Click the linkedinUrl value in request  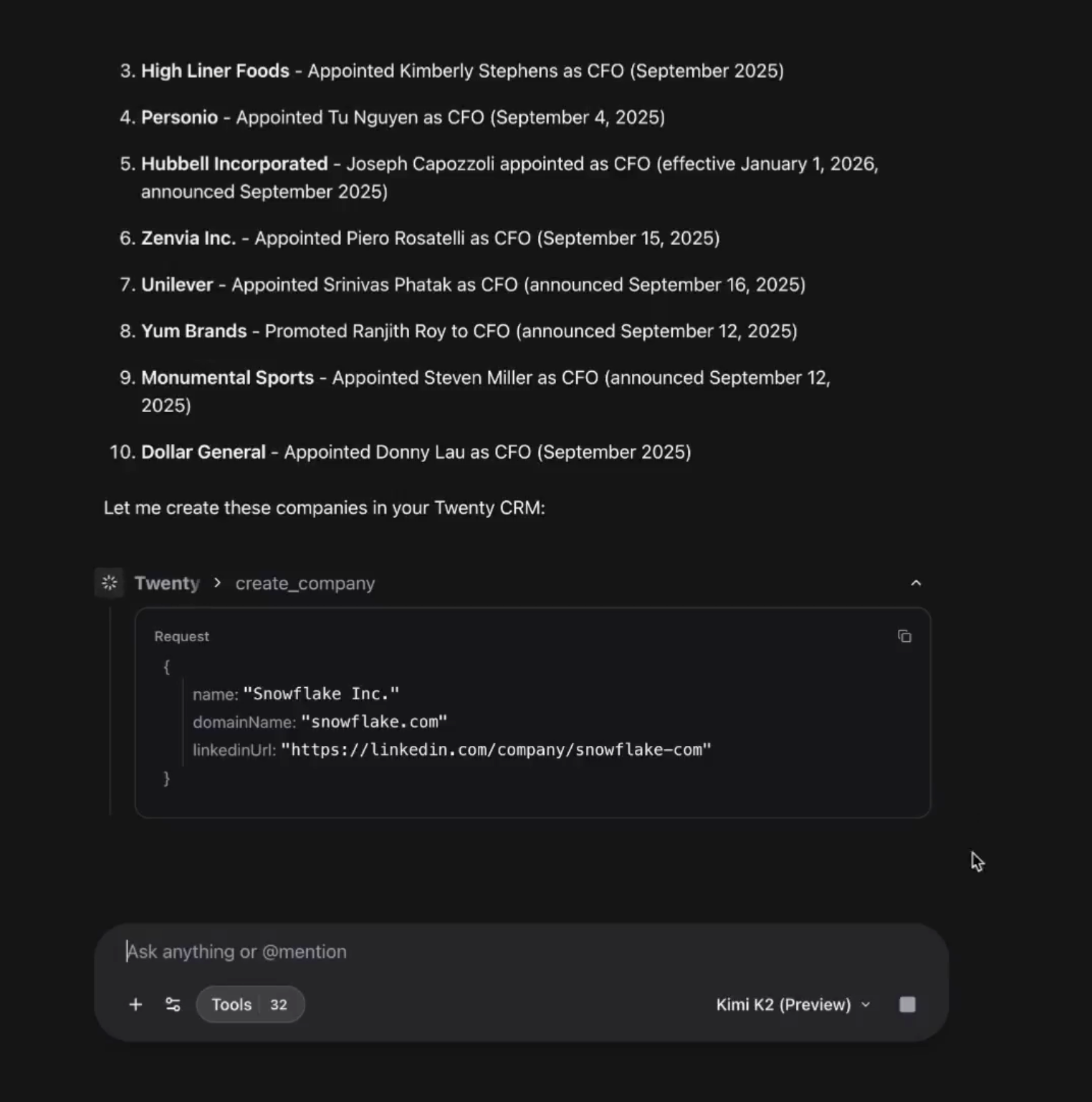click(496, 749)
